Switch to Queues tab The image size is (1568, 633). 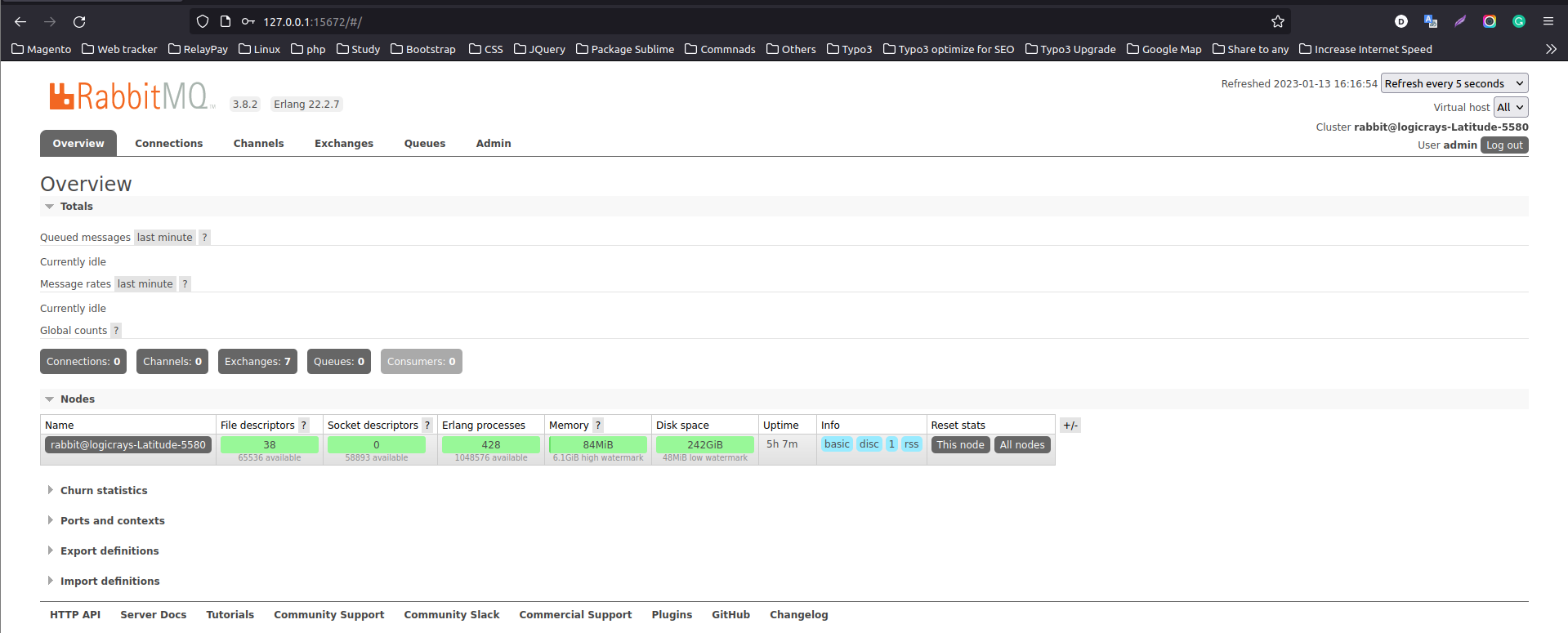click(x=425, y=143)
